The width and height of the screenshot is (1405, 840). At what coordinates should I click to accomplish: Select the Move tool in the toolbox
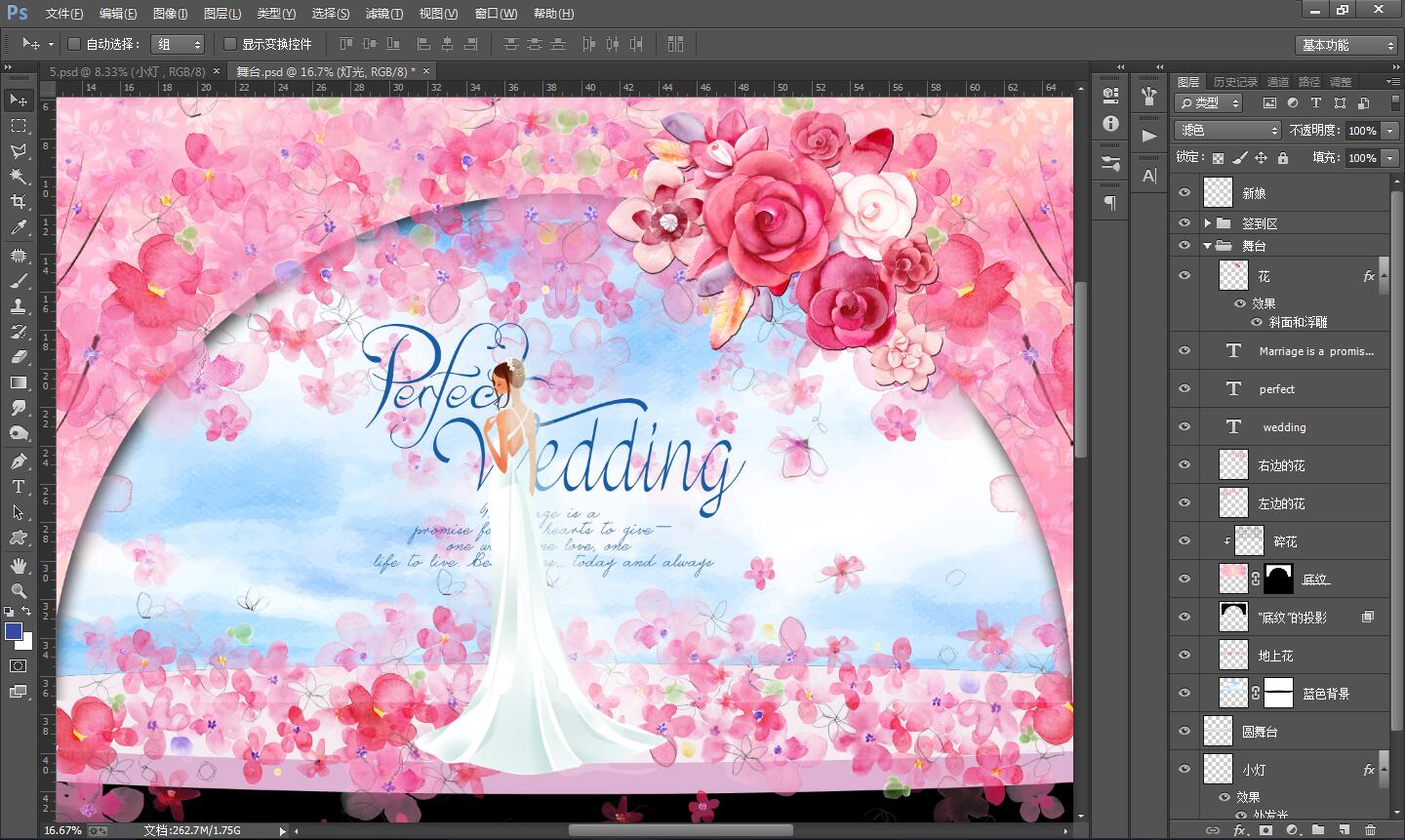pos(18,100)
